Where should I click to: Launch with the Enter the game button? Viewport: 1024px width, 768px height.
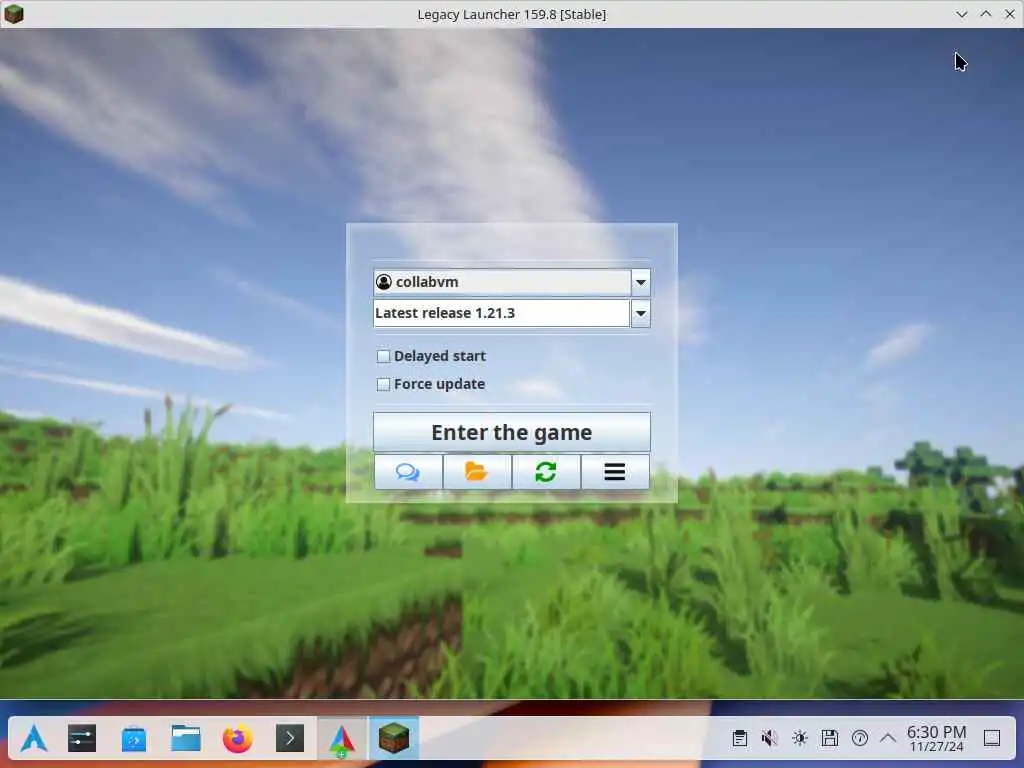coord(512,432)
